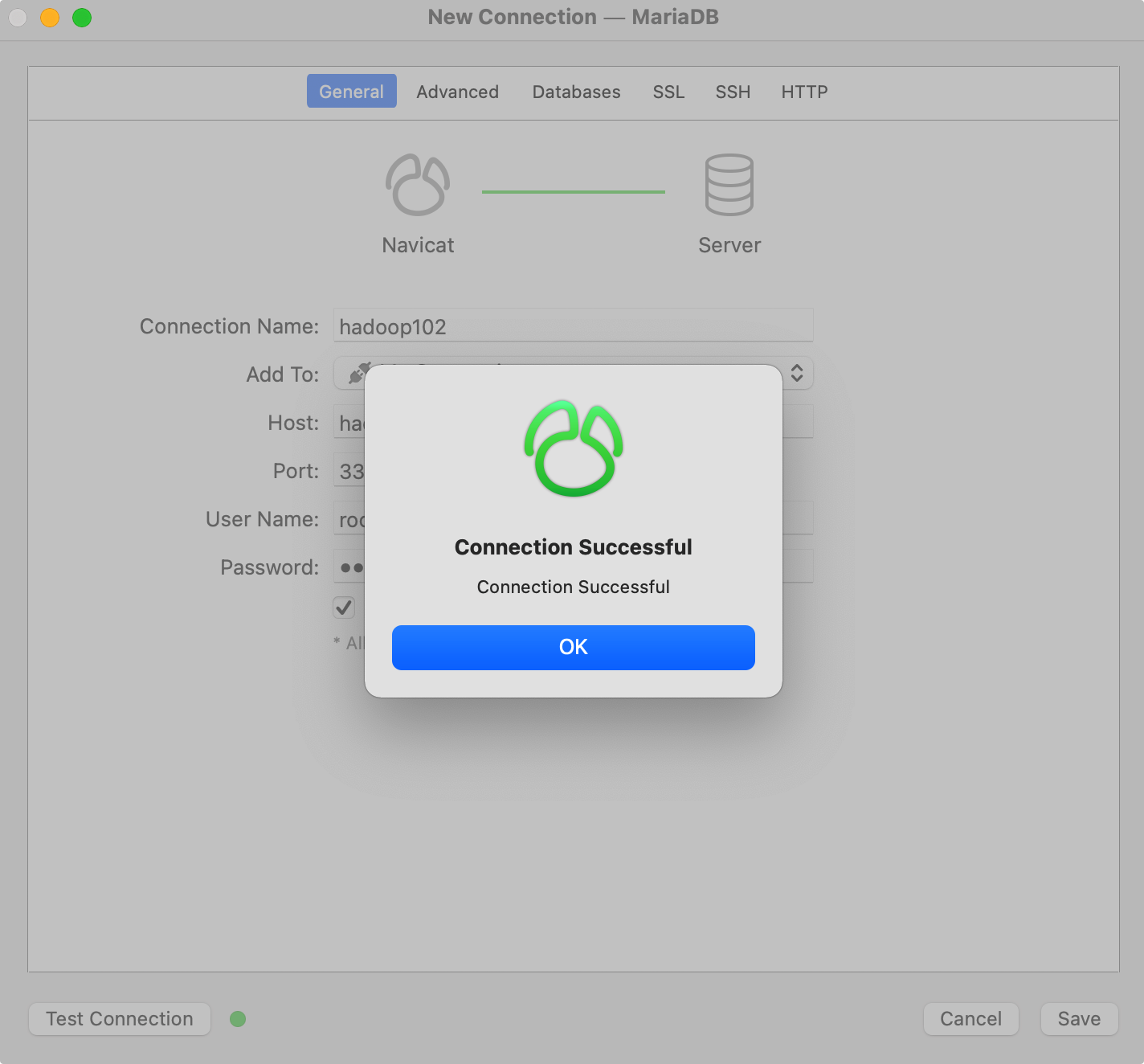Click the gray Navicat icon in the diagram
The image size is (1144, 1064).
tap(418, 185)
